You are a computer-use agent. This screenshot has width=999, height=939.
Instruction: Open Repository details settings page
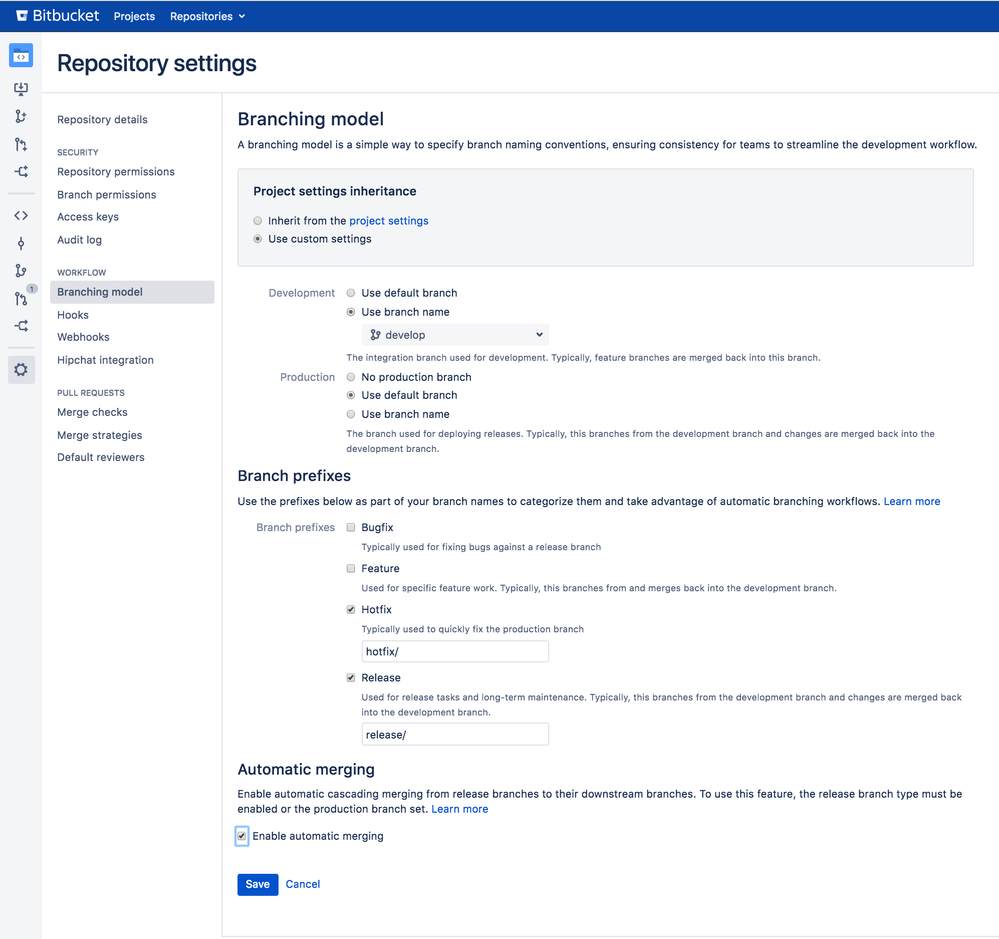102,120
